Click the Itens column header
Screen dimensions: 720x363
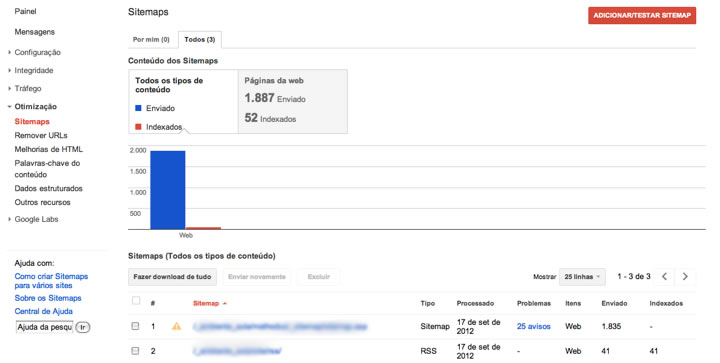[573, 303]
